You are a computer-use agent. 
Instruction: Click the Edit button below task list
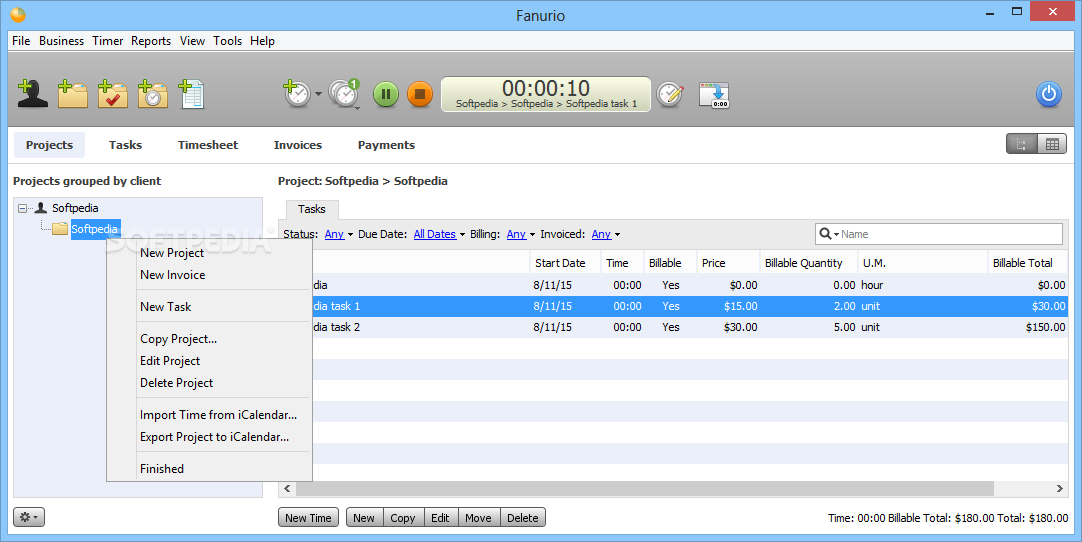[440, 518]
